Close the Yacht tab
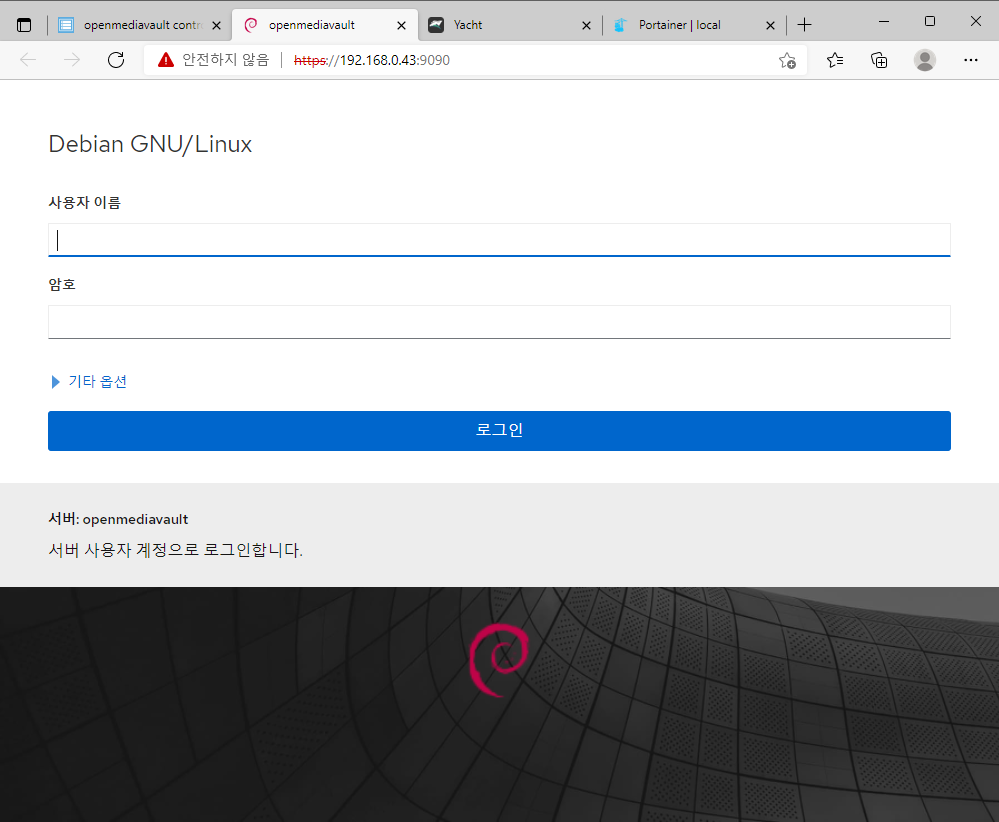 (x=586, y=25)
